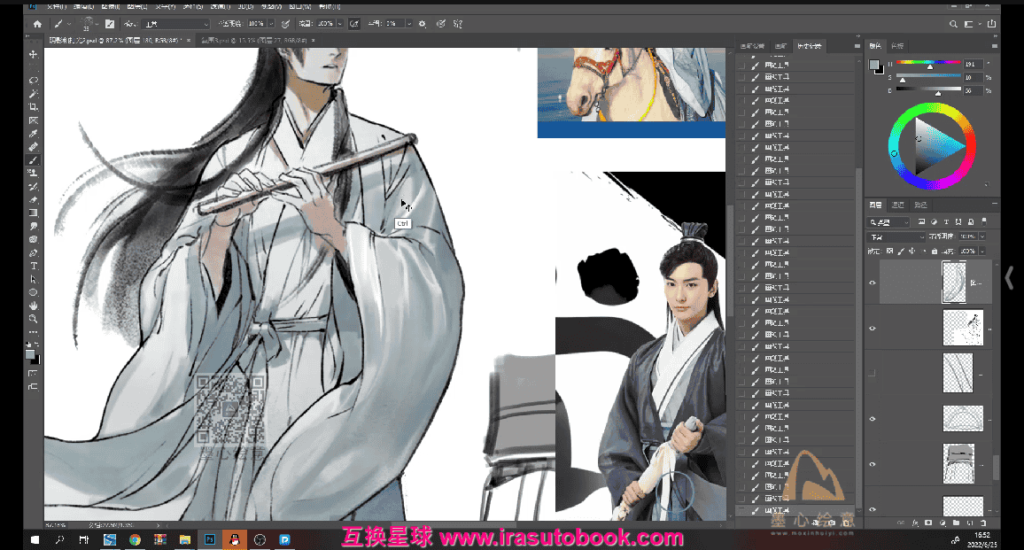Hide the fifth layer via eye icon
This screenshot has height=550, width=1024.
[872, 464]
